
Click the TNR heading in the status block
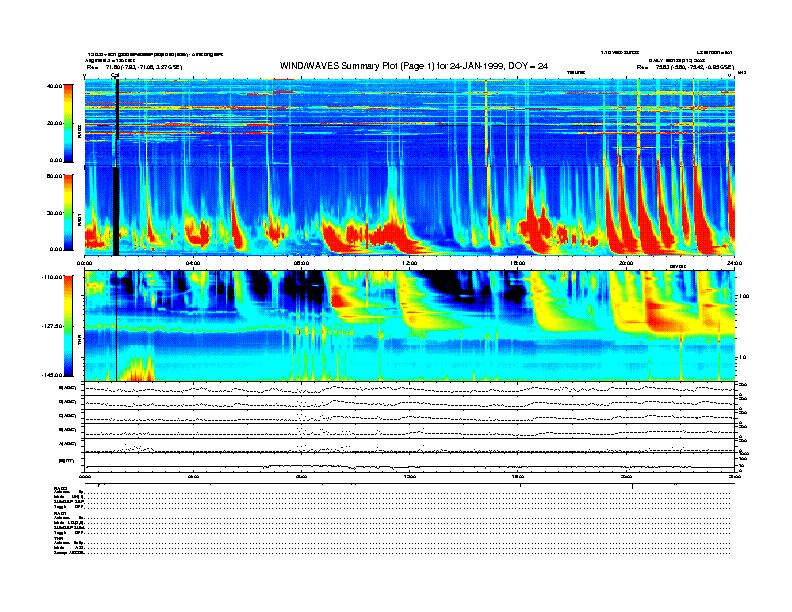[58, 538]
